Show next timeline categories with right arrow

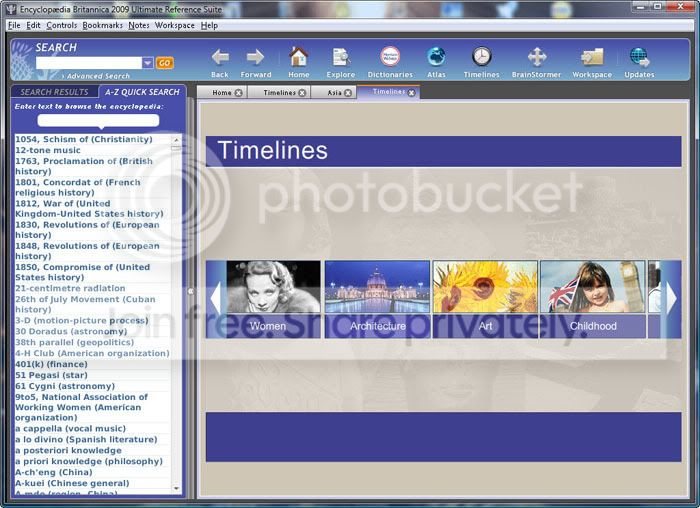coord(671,298)
